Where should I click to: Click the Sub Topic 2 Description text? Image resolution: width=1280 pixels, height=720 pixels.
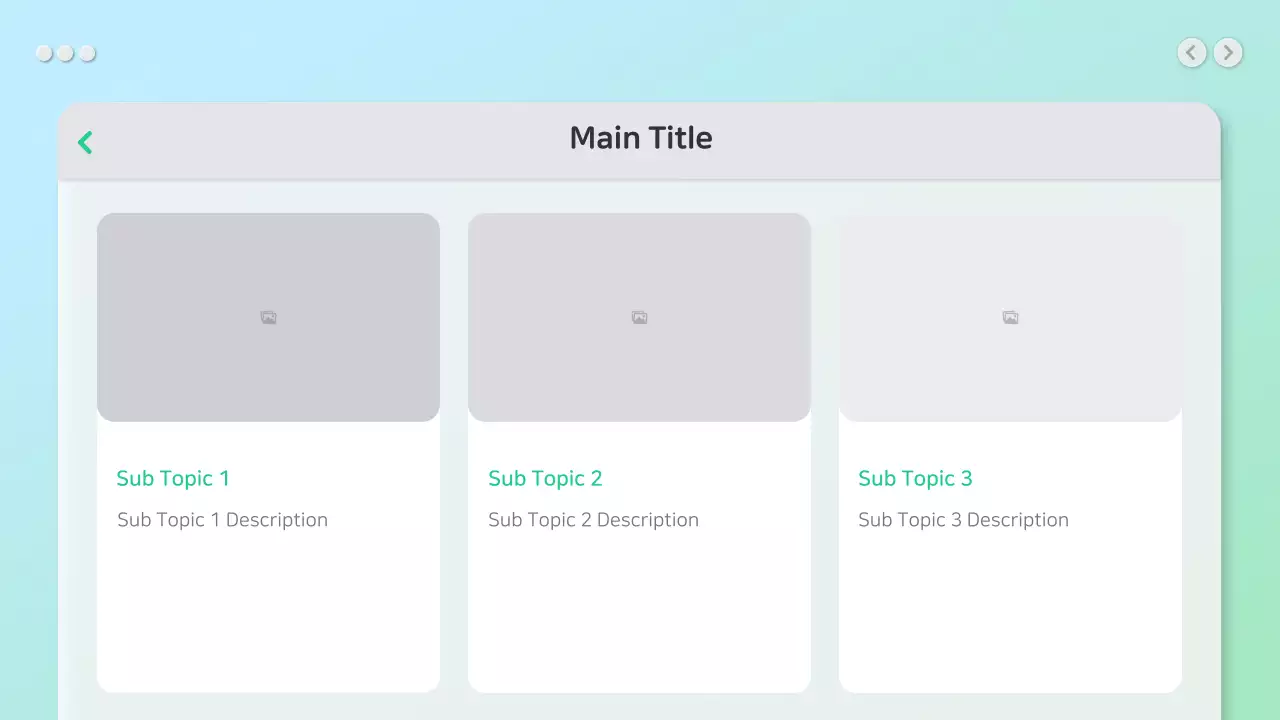(x=593, y=520)
